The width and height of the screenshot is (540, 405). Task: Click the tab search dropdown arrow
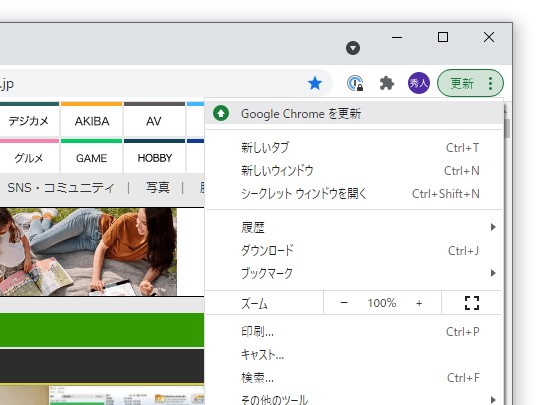(353, 48)
